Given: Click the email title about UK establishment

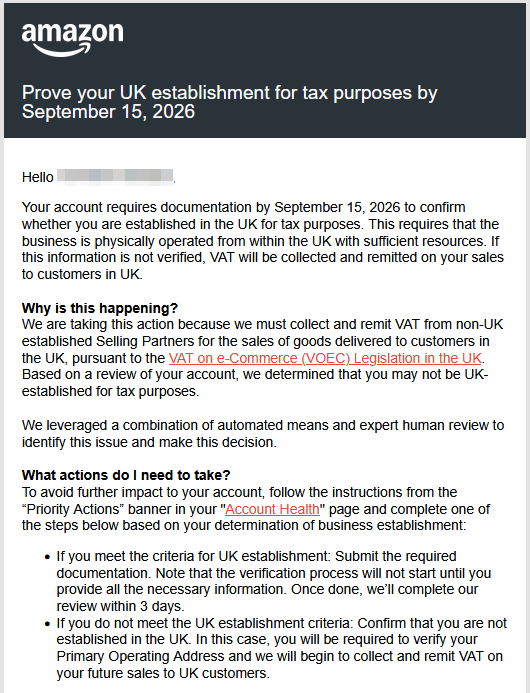Looking at the screenshot, I should 229,102.
